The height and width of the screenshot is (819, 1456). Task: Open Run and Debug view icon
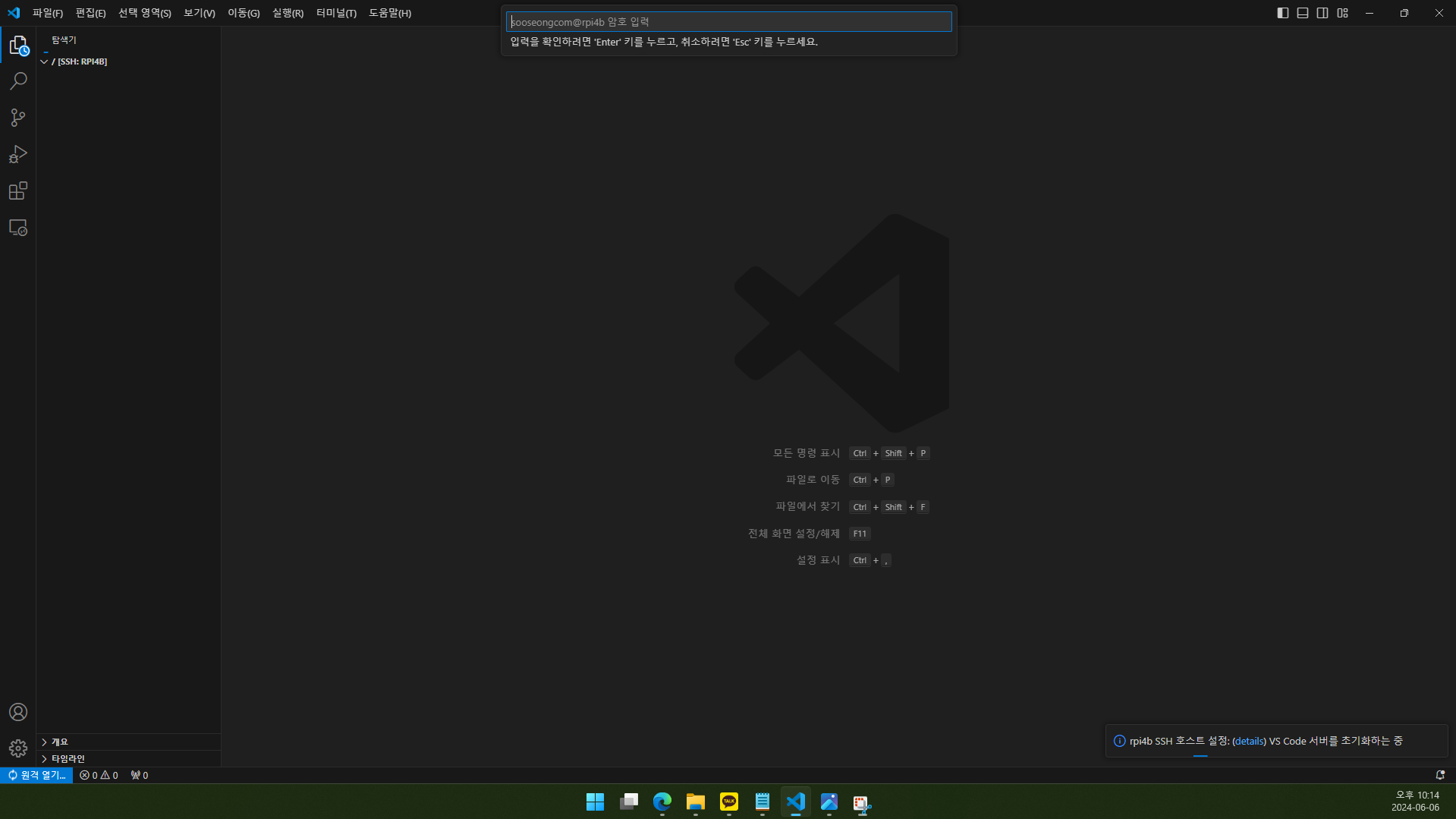(x=18, y=154)
